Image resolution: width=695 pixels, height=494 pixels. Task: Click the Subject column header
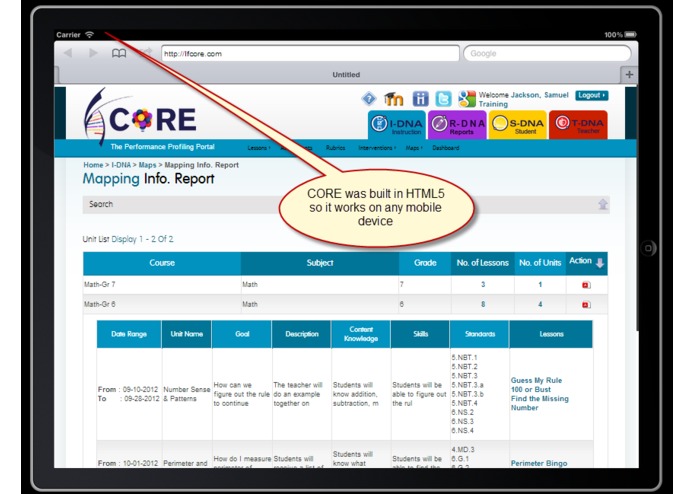tap(320, 263)
